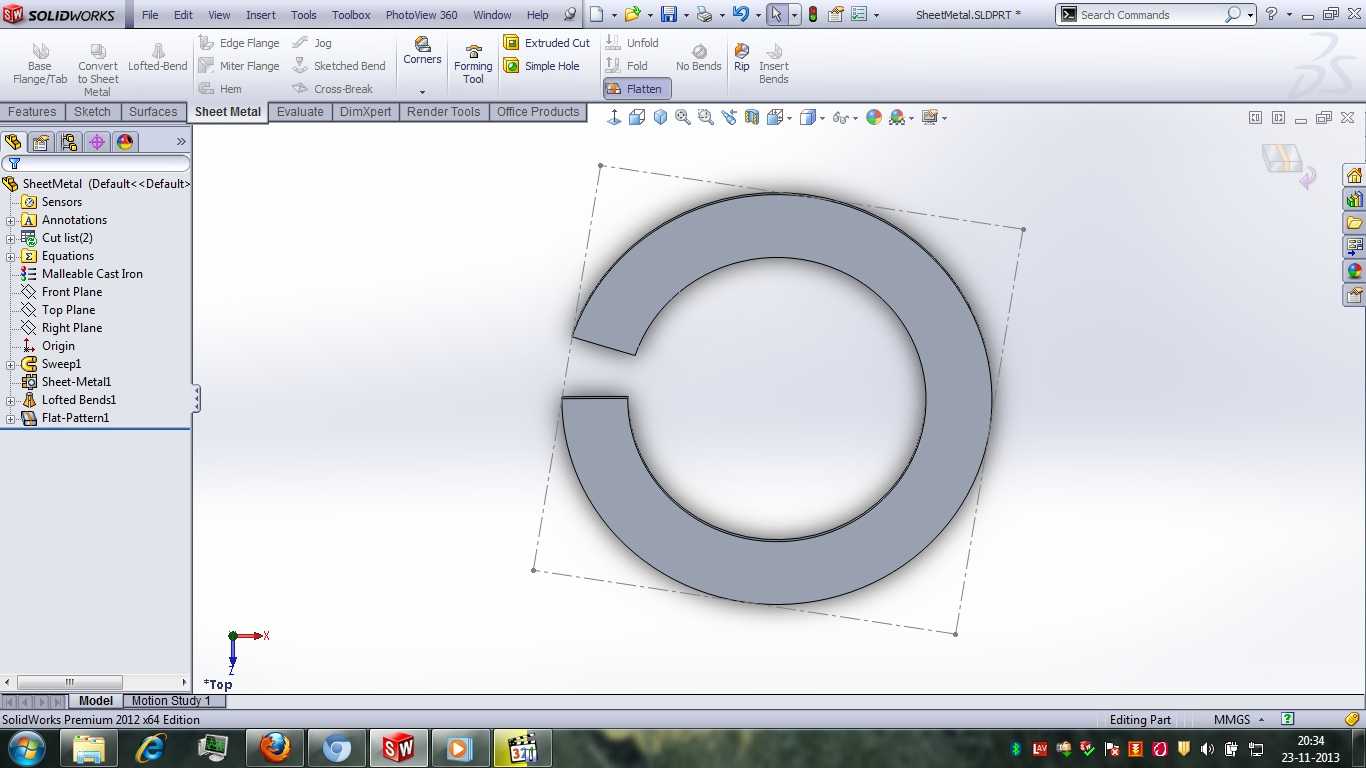
Task: Open the ConfigurationManager tab
Action: (x=69, y=142)
